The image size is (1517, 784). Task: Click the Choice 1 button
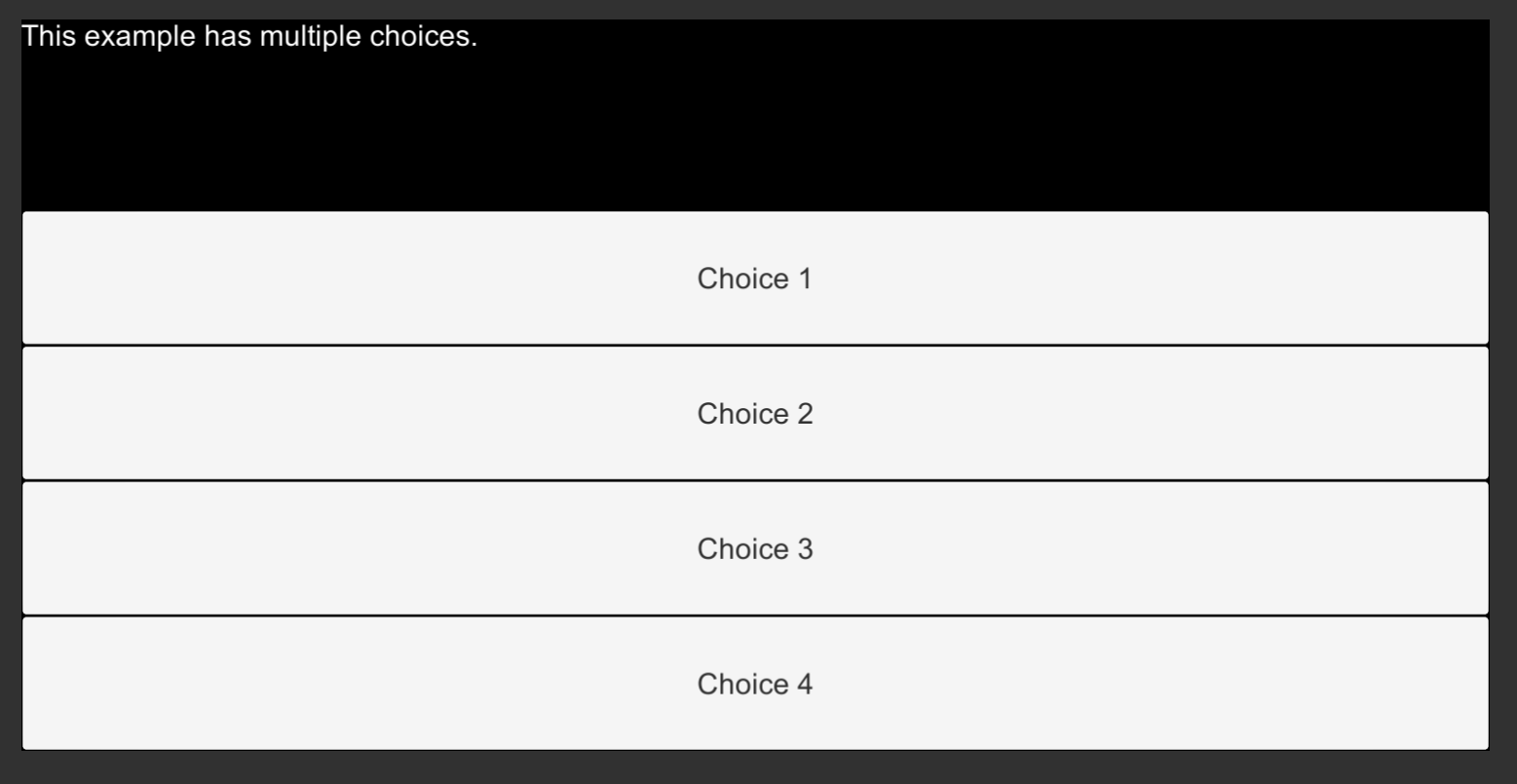754,279
